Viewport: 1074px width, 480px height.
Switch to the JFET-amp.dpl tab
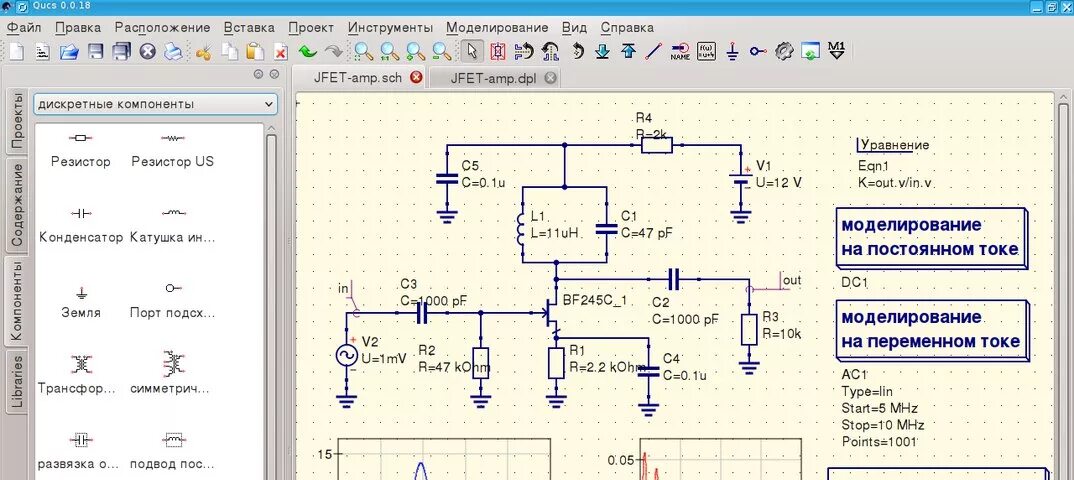click(x=493, y=77)
